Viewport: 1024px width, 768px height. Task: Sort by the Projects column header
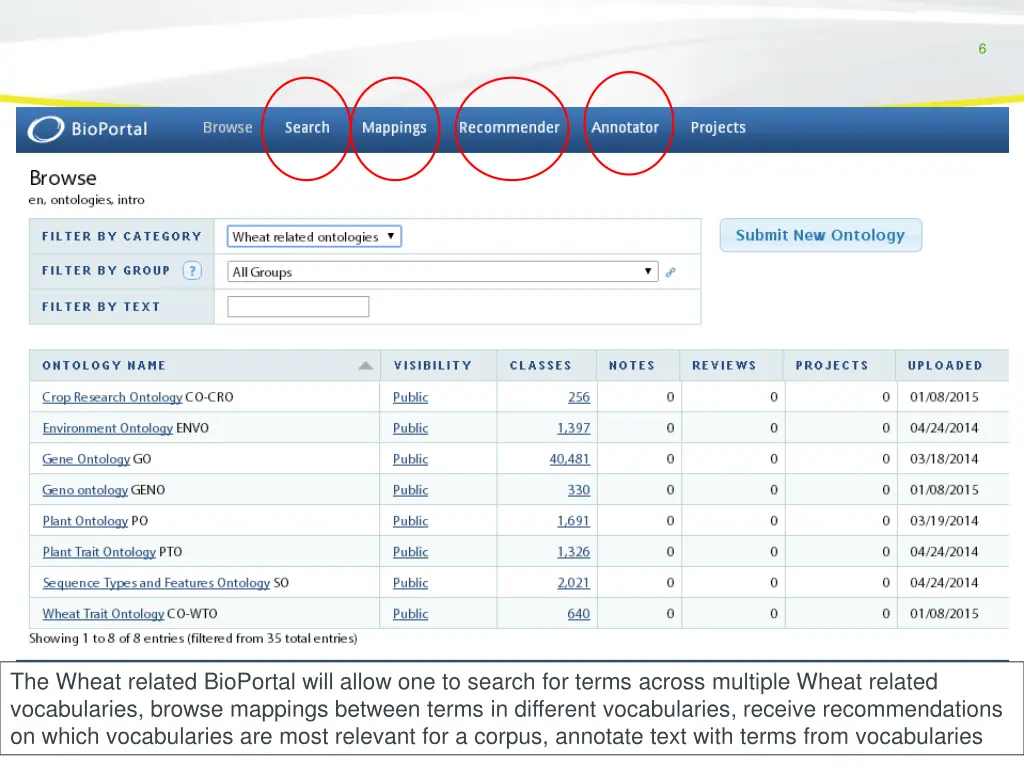[x=832, y=366]
